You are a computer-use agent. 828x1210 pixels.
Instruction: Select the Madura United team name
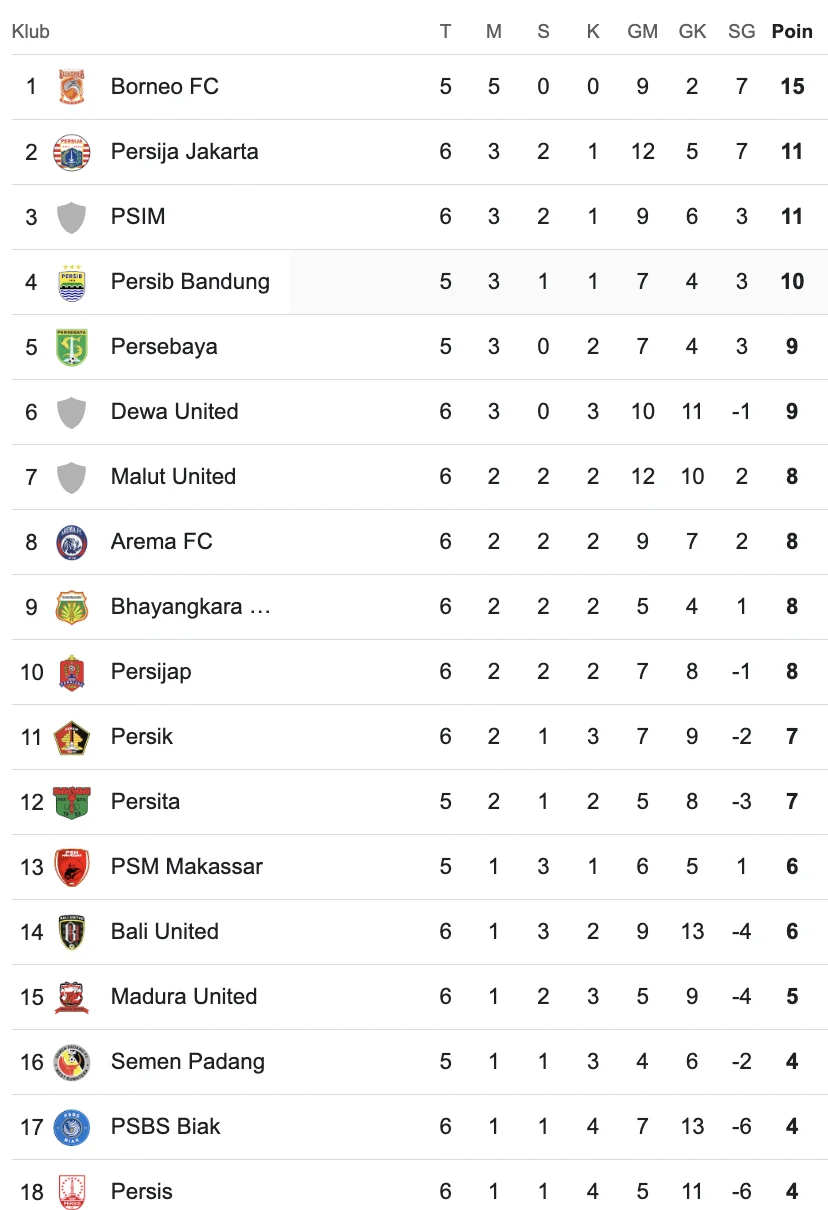[184, 997]
